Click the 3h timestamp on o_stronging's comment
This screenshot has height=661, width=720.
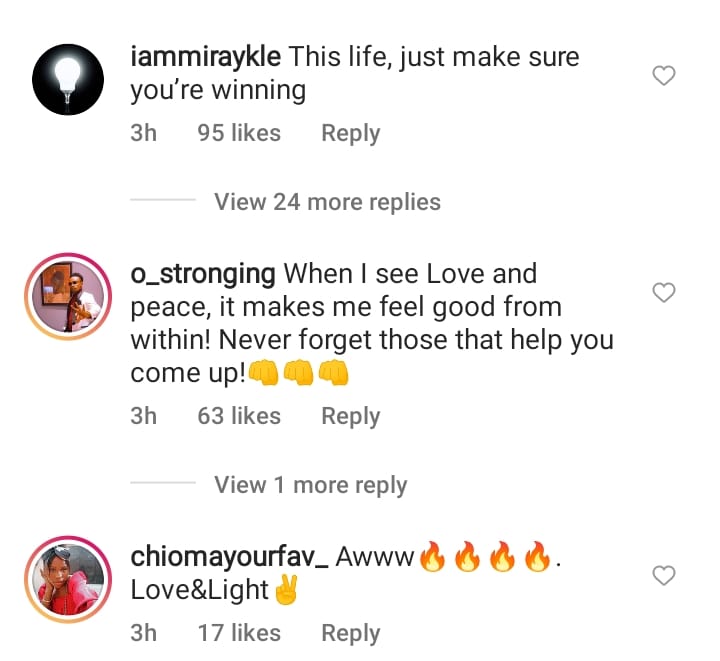(x=144, y=416)
